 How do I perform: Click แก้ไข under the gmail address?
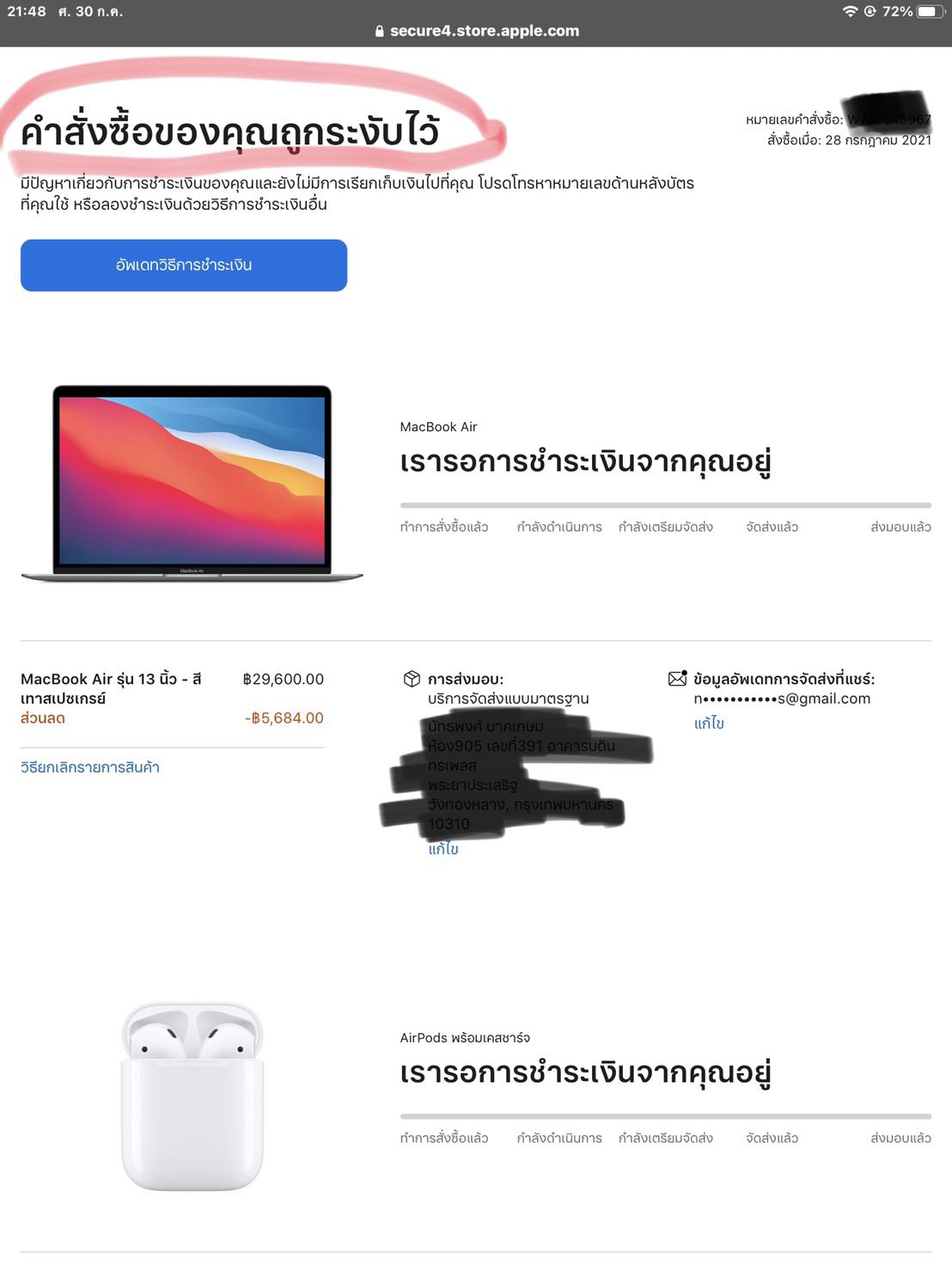(x=709, y=724)
